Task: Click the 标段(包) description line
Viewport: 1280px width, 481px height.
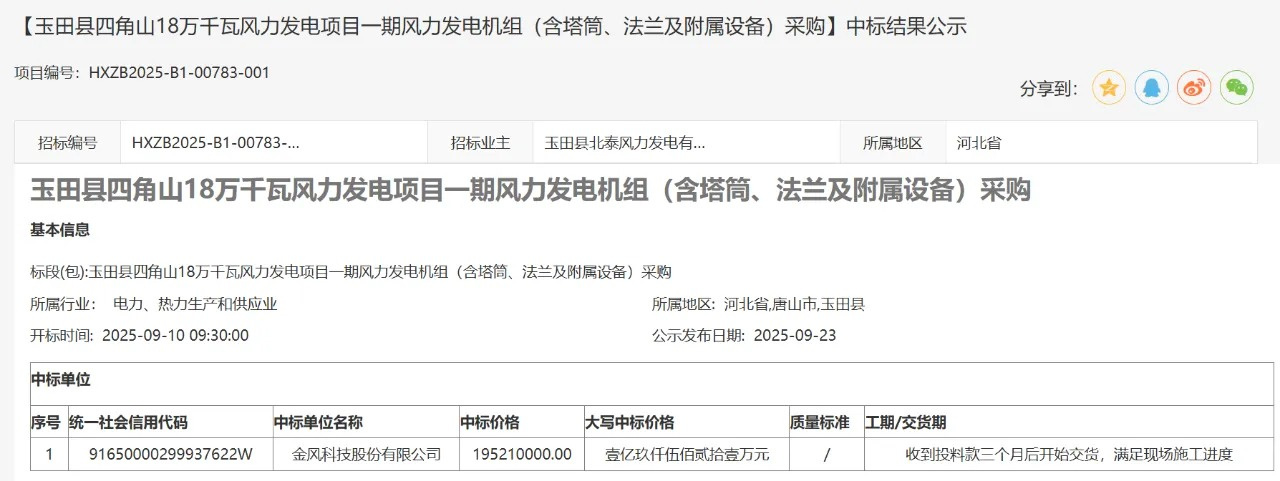Action: 351,272
